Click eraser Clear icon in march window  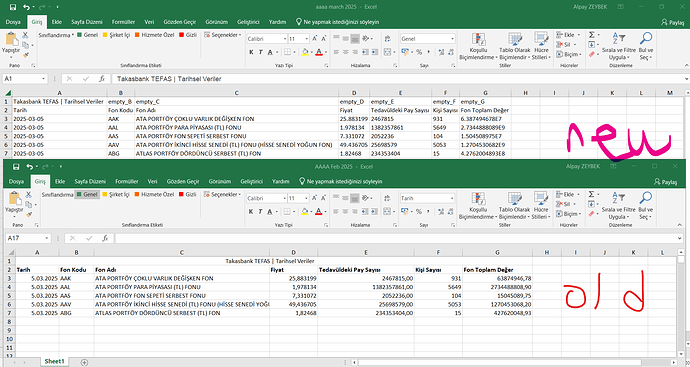[592, 54]
